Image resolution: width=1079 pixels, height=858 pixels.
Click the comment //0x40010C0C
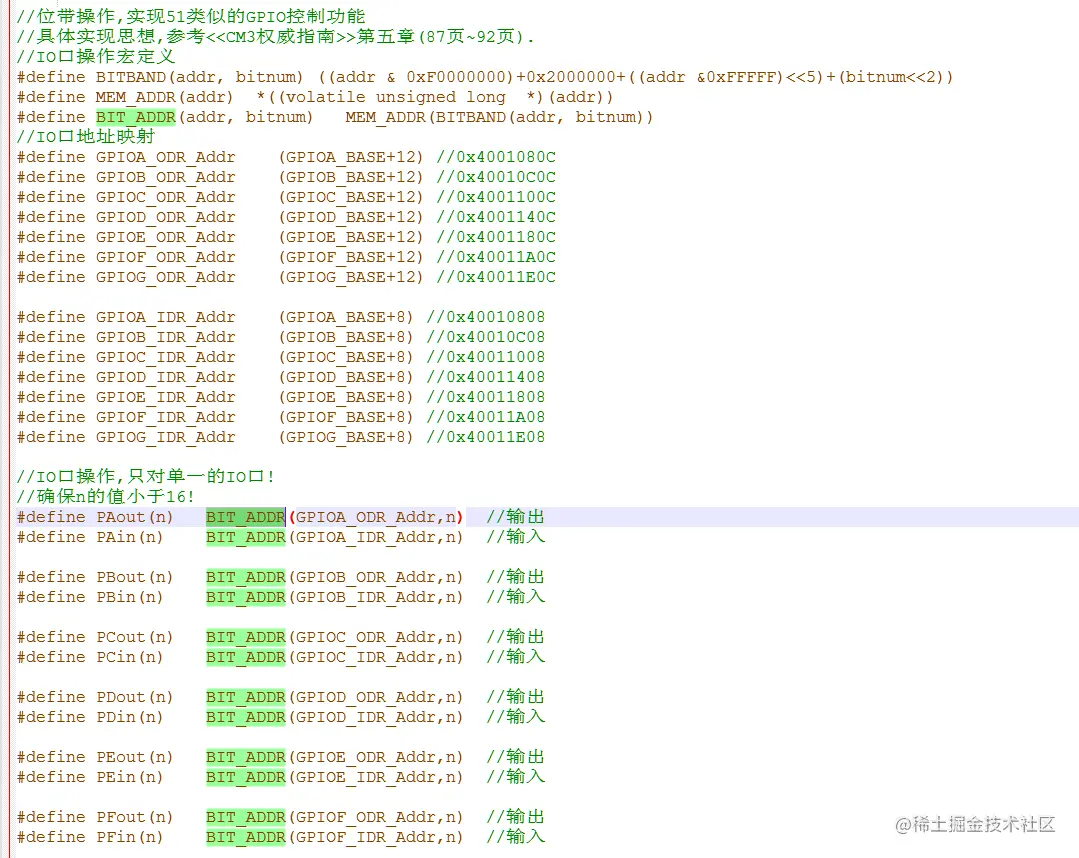495,177
